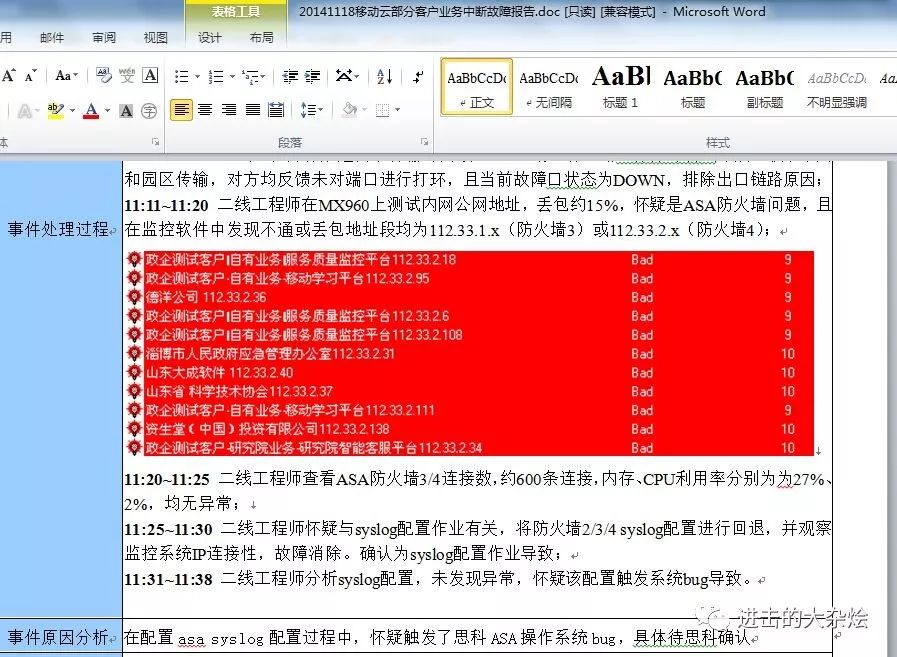Click the Grow Font button
The height and width of the screenshot is (657, 897).
9,76
